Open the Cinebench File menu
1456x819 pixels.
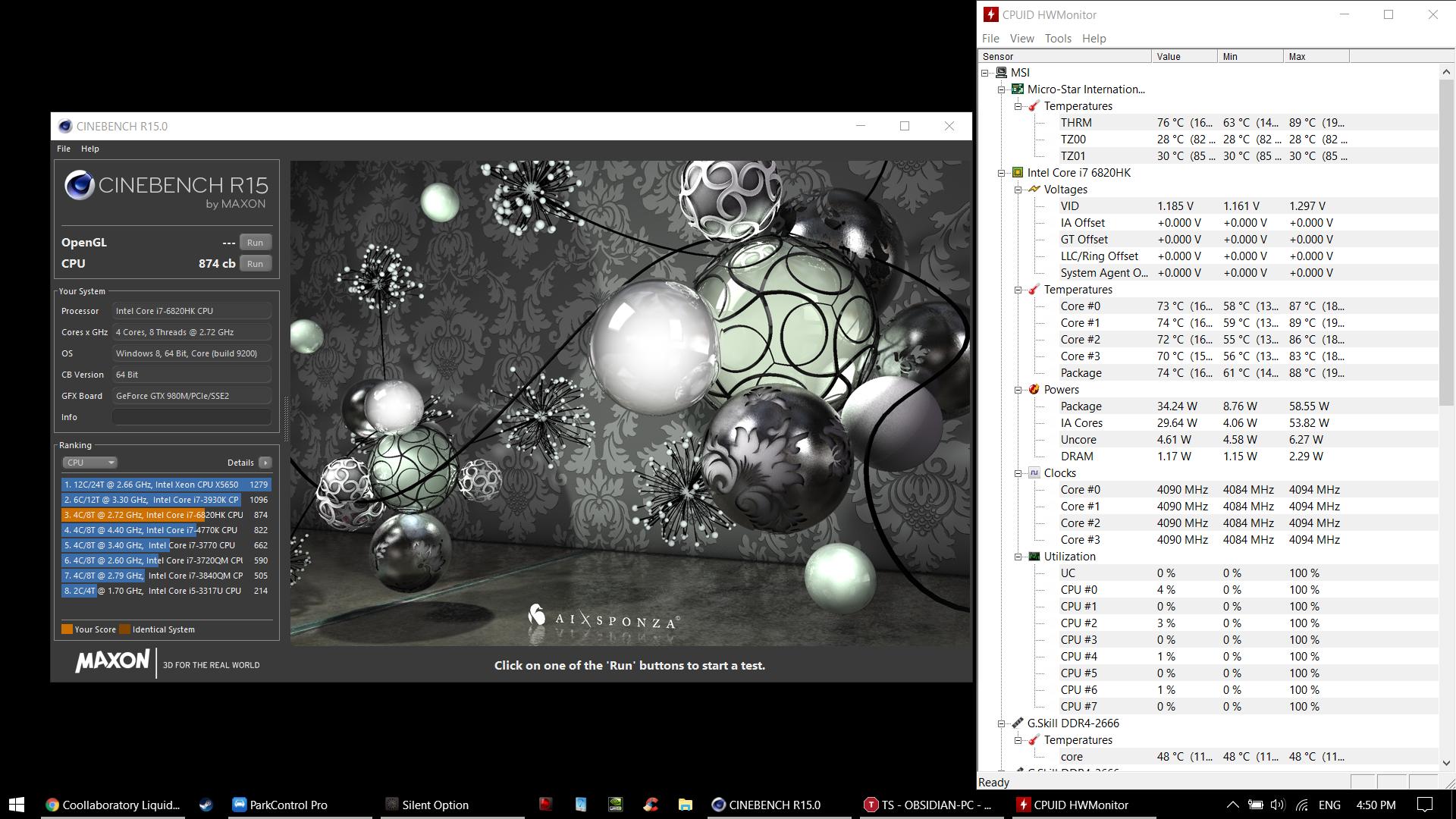(64, 149)
